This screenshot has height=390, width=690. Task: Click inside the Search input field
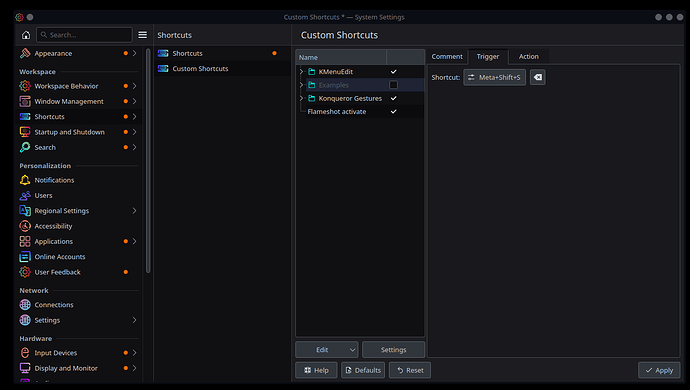84,35
